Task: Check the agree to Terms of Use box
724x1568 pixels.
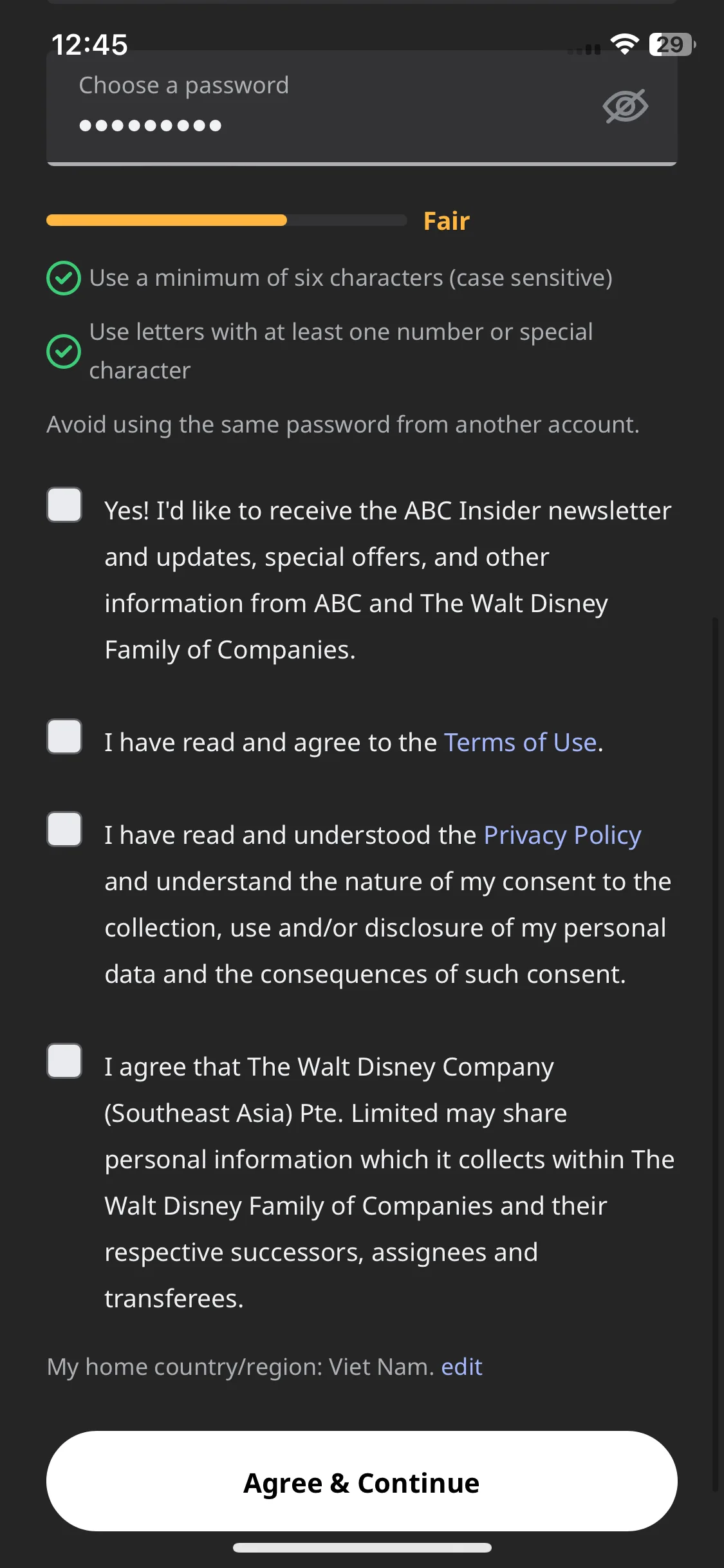Action: (x=64, y=736)
